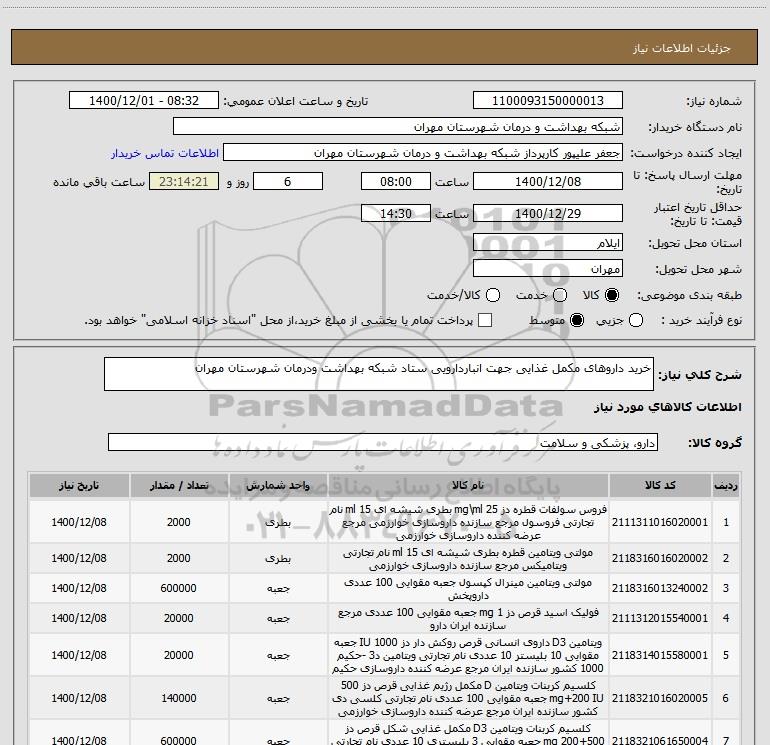
Task: Click the validity time 14:30 field
Action: coord(396,213)
